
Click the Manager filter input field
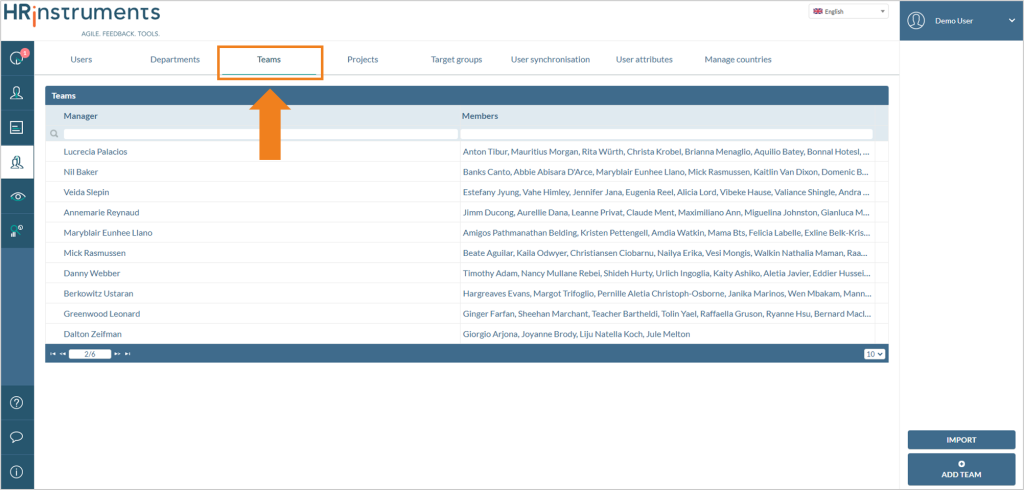(261, 134)
